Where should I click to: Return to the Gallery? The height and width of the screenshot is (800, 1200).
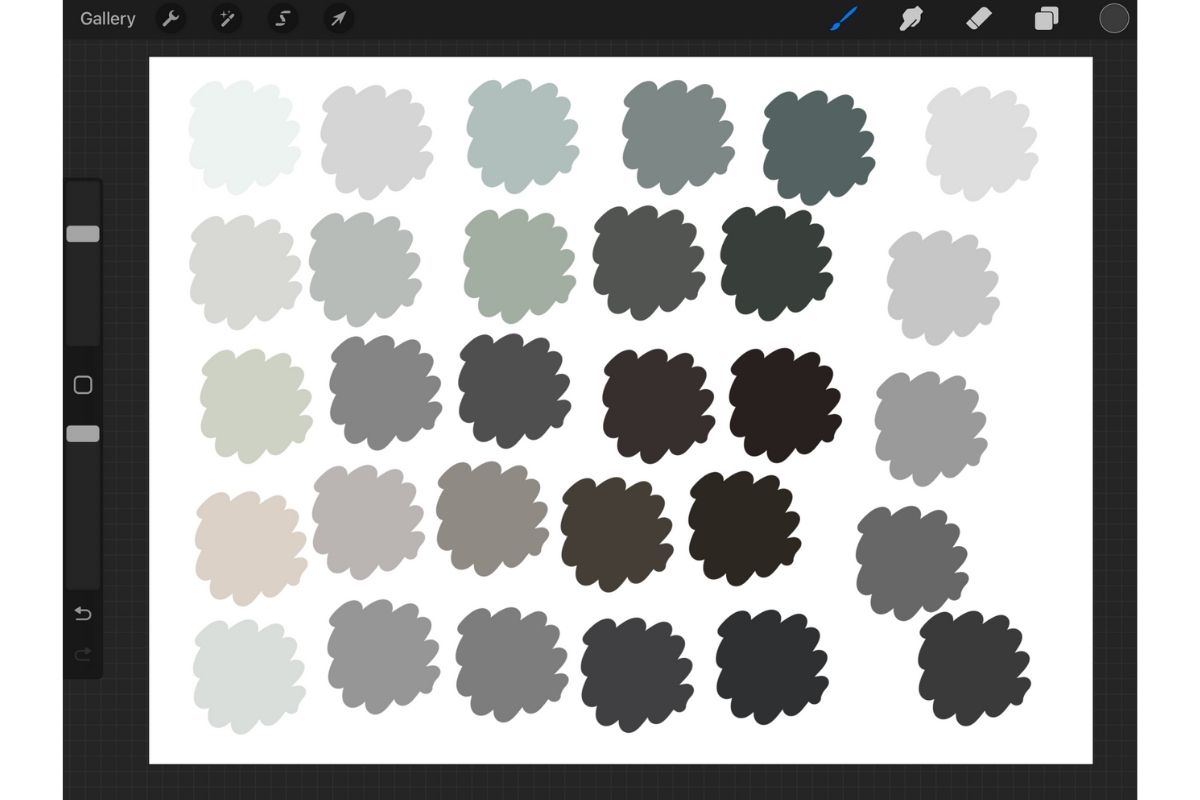107,18
